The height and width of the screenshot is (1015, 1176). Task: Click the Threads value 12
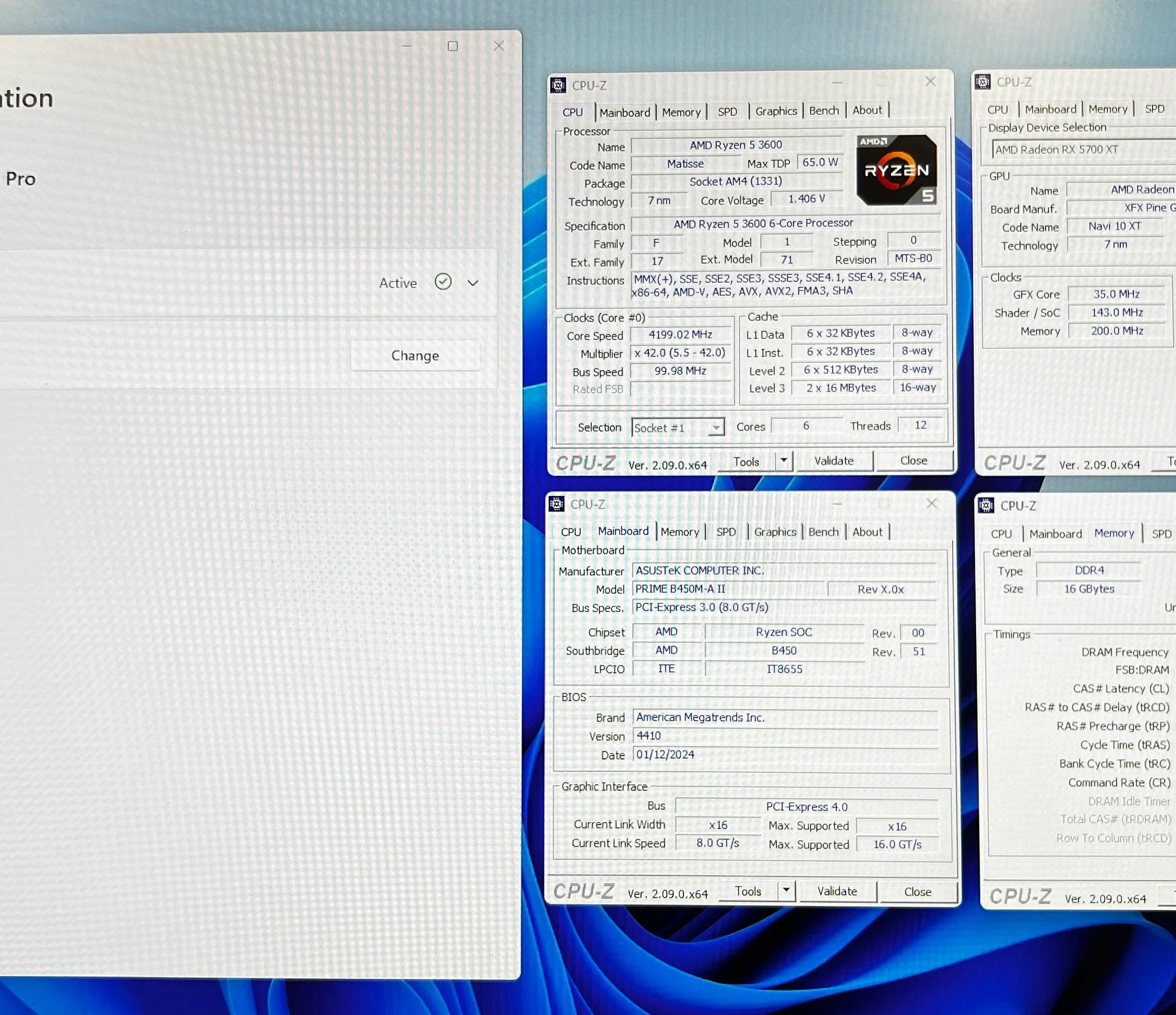(x=920, y=425)
